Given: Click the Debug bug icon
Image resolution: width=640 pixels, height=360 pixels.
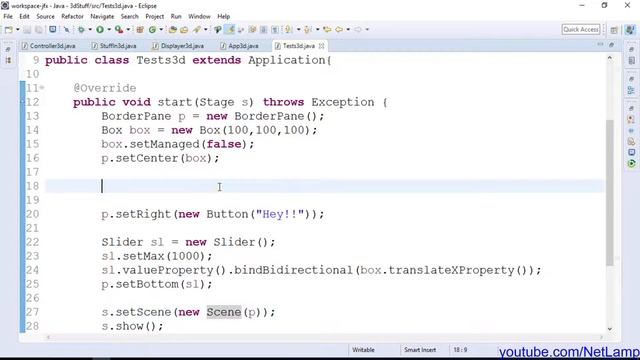Looking at the screenshot, I should [81, 29].
